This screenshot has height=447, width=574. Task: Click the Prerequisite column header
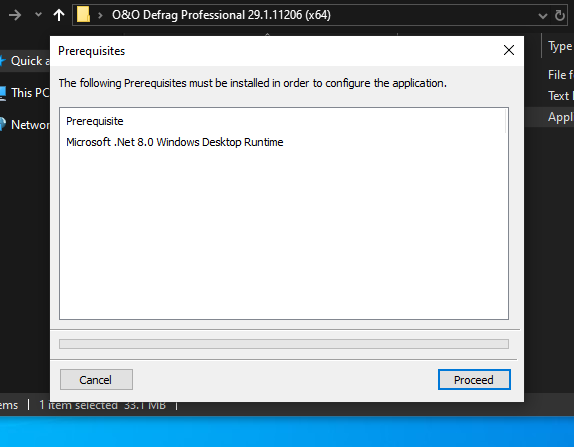pyautogui.click(x=95, y=121)
